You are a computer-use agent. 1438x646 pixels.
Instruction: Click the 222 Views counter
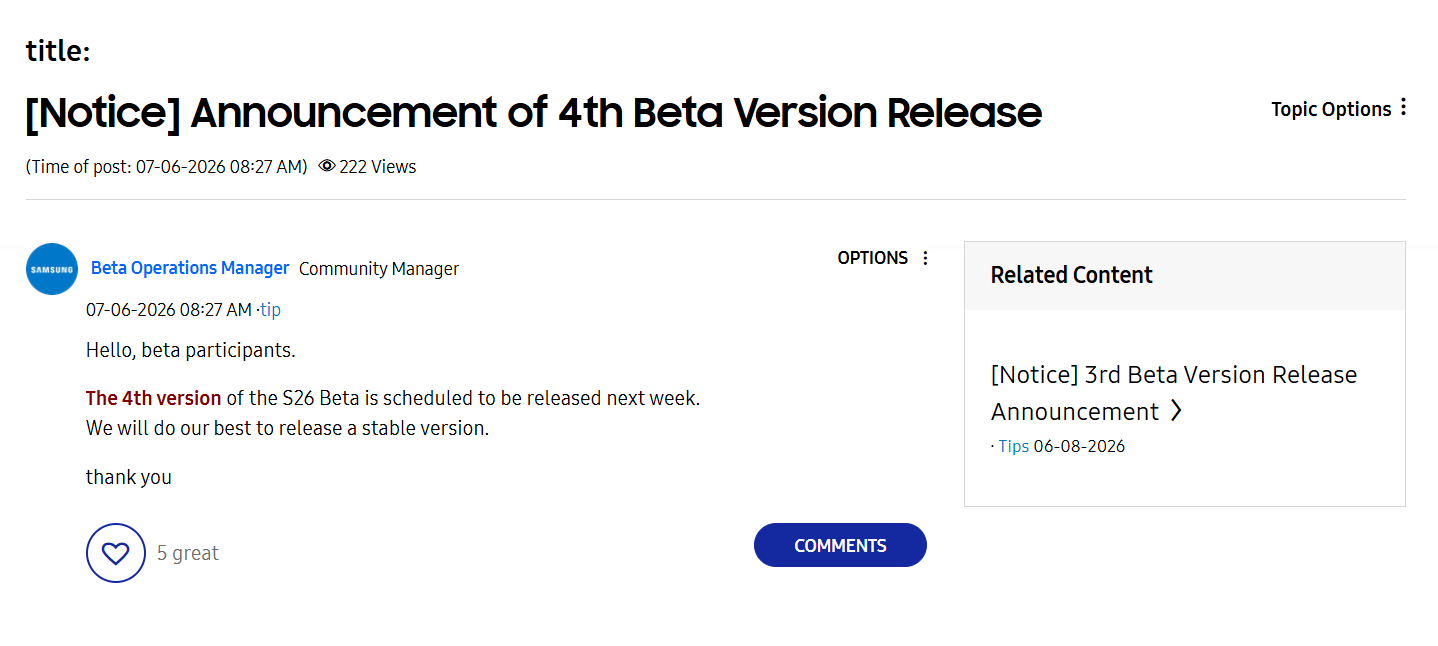click(x=377, y=167)
